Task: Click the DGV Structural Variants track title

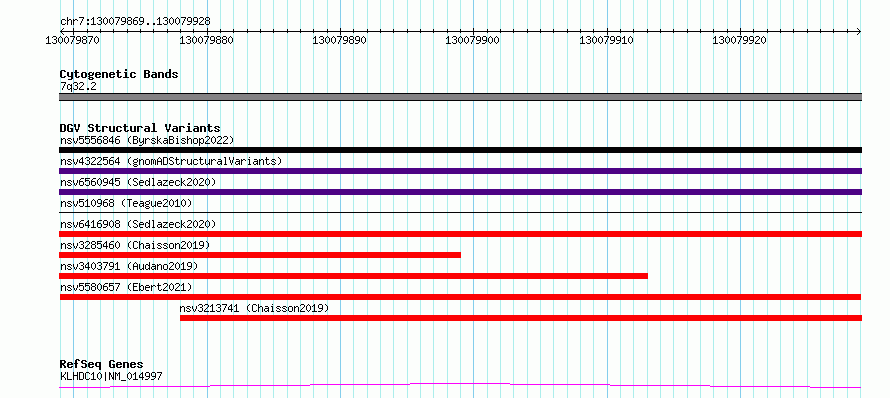Action: coord(140,128)
